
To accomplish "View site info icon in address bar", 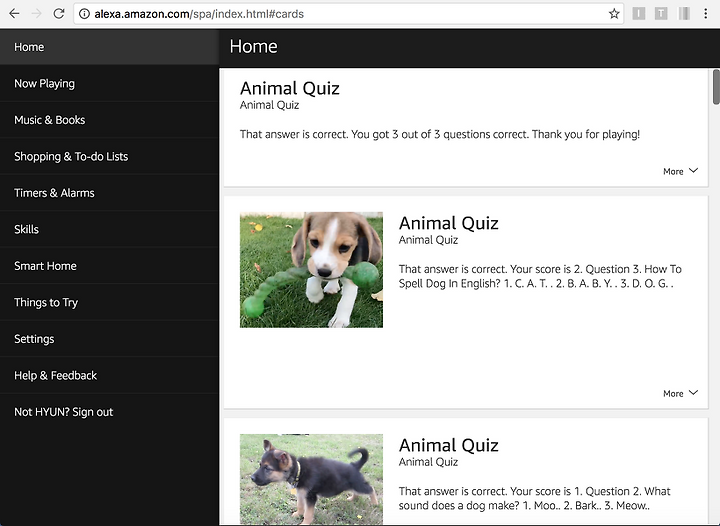I will [x=84, y=14].
